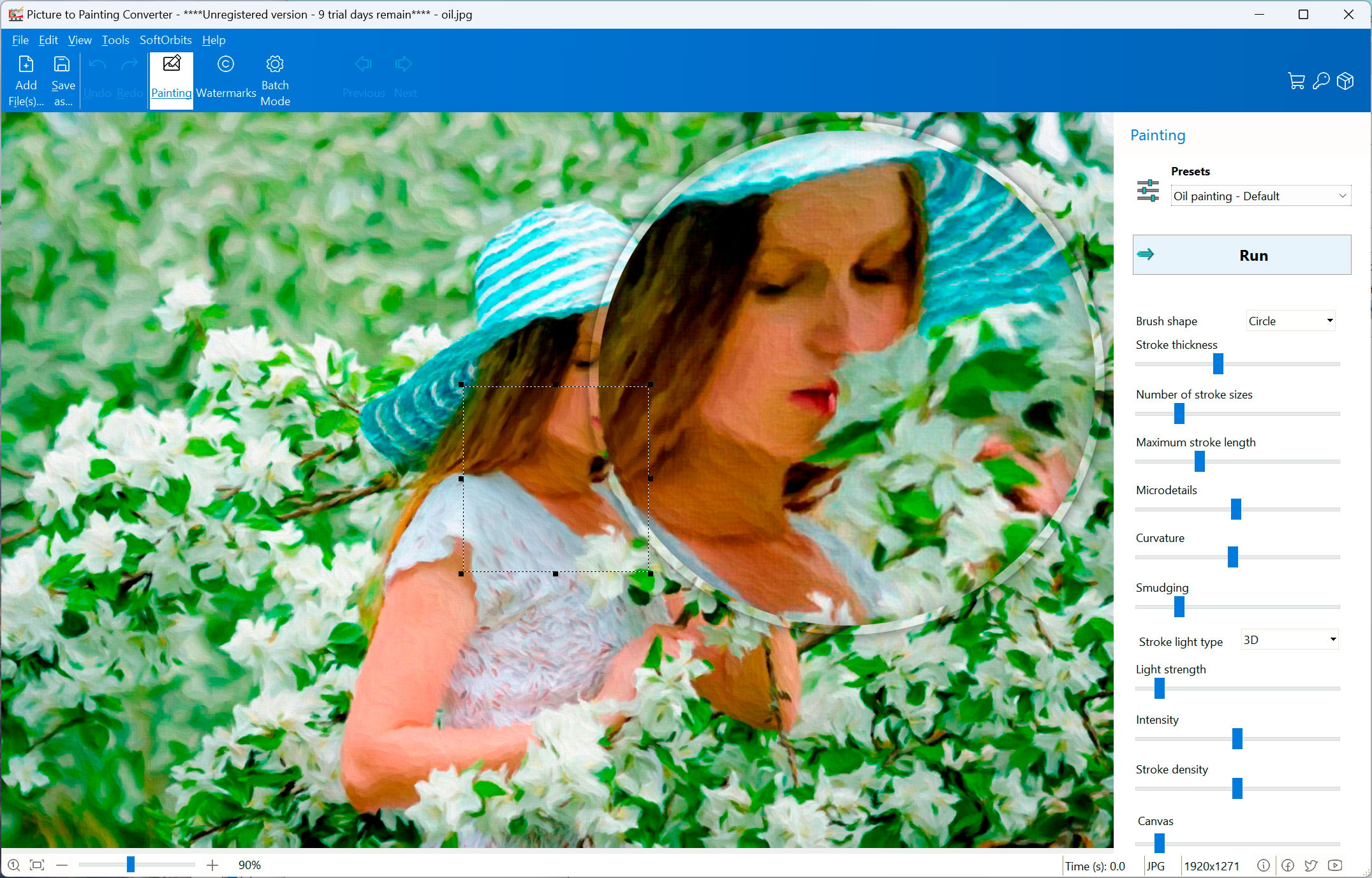Click the Facebook share icon
This screenshot has height=878, width=1372.
[1287, 865]
